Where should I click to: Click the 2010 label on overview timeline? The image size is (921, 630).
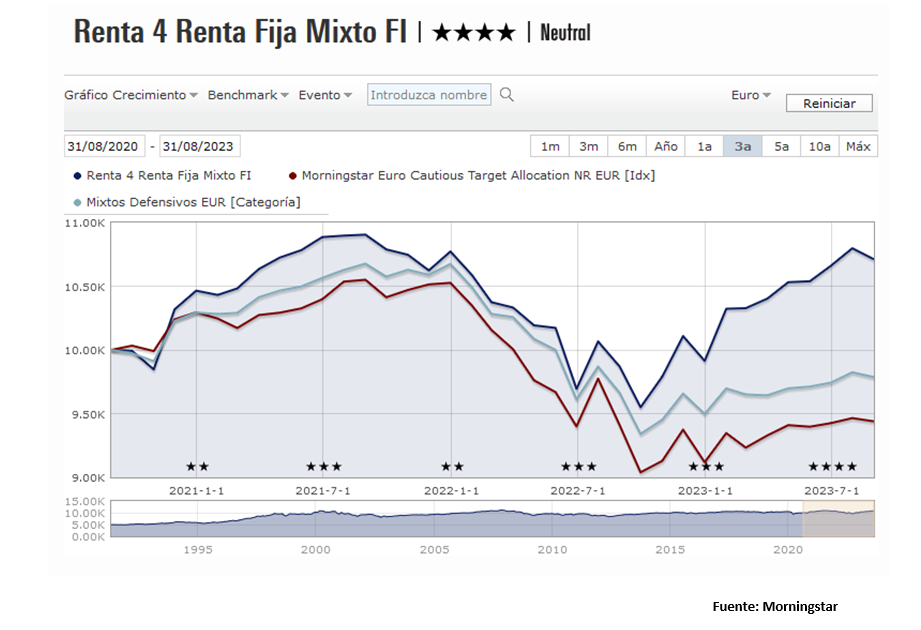[x=552, y=550]
